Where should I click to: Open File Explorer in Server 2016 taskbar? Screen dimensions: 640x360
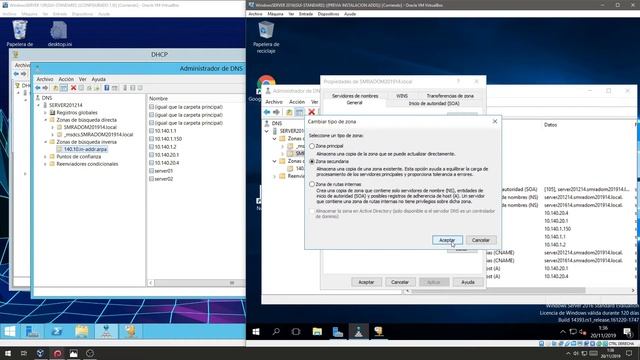pyautogui.click(x=317, y=331)
